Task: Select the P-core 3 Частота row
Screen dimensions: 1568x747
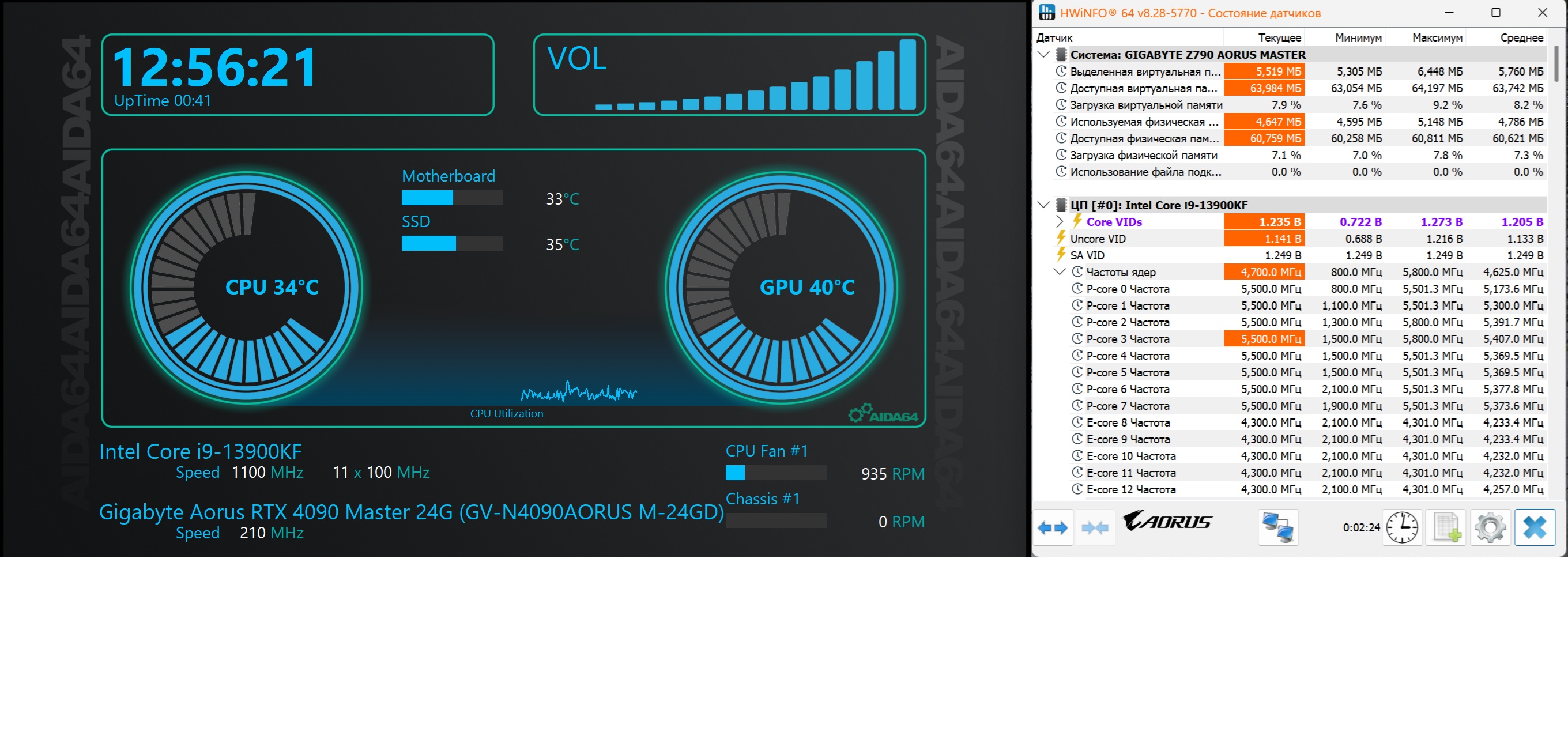Action: (x=1128, y=339)
